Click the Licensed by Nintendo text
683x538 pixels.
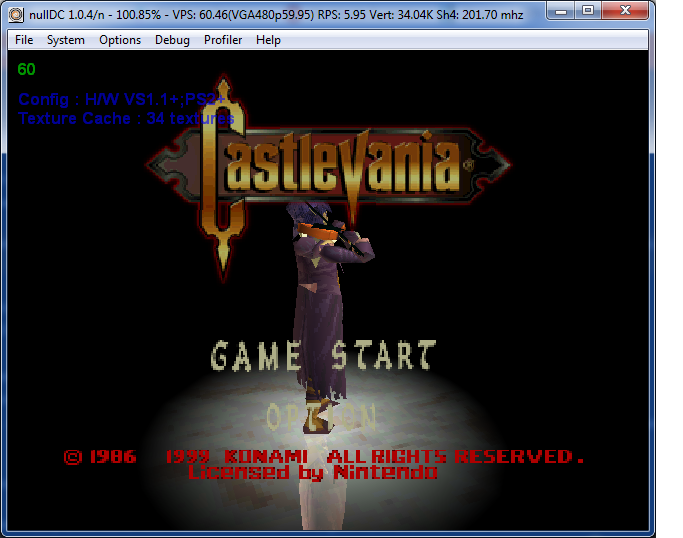click(313, 473)
